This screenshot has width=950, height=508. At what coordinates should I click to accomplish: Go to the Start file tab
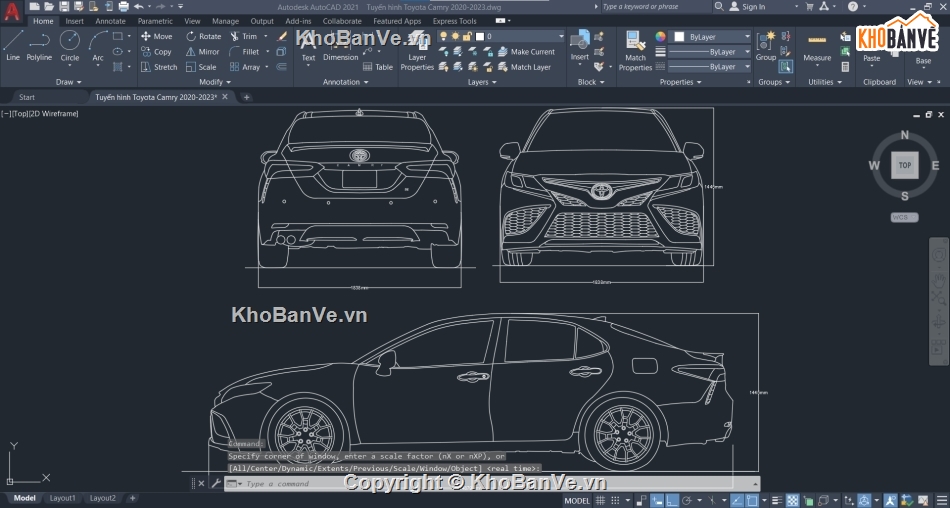pos(27,97)
